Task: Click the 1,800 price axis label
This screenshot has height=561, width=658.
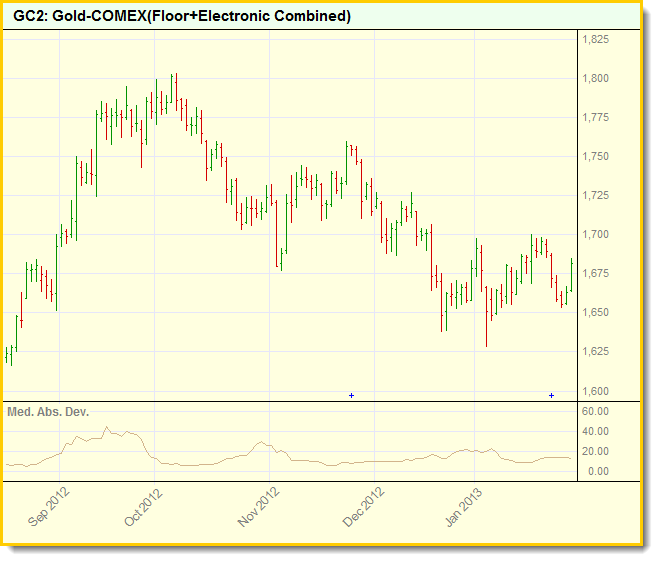Action: (596, 79)
